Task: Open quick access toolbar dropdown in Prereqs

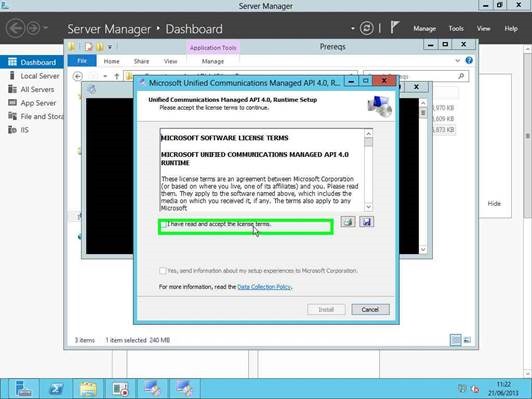Action: point(110,47)
